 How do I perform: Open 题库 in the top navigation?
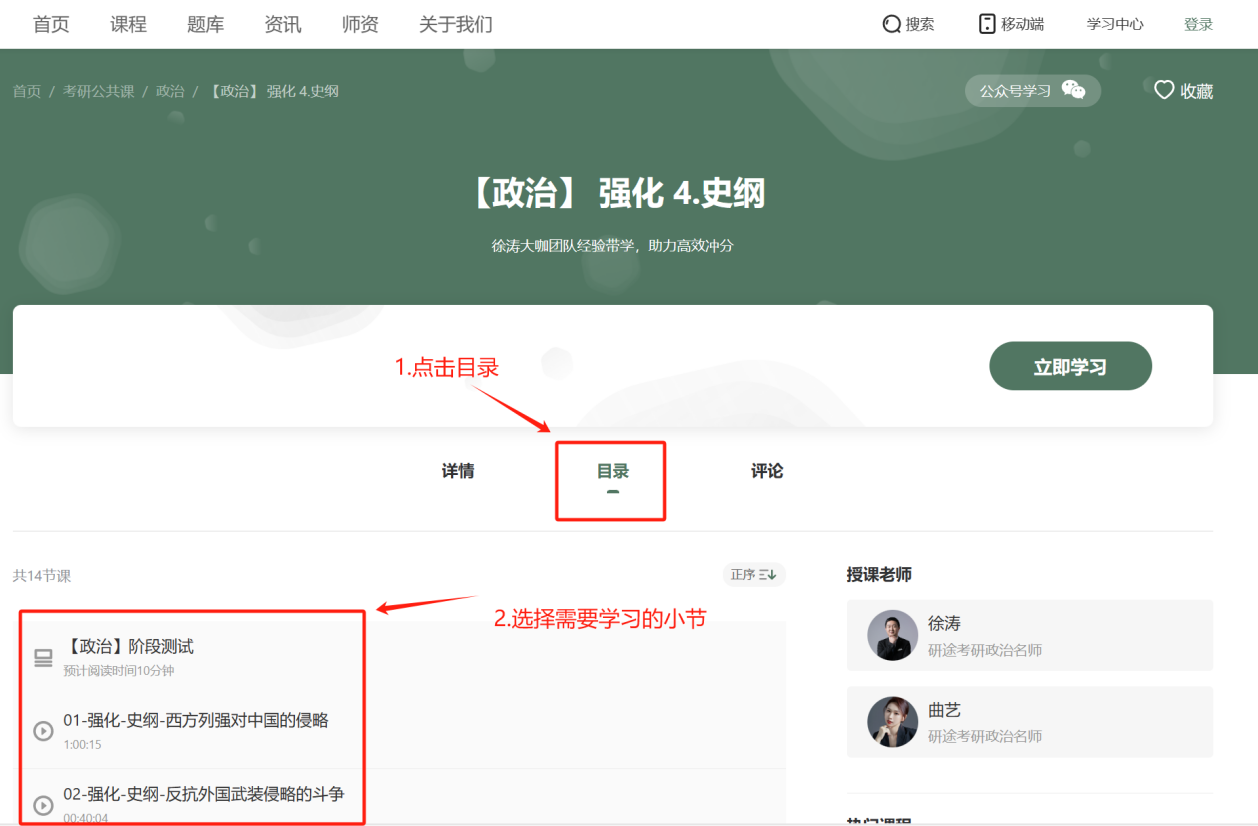point(205,24)
